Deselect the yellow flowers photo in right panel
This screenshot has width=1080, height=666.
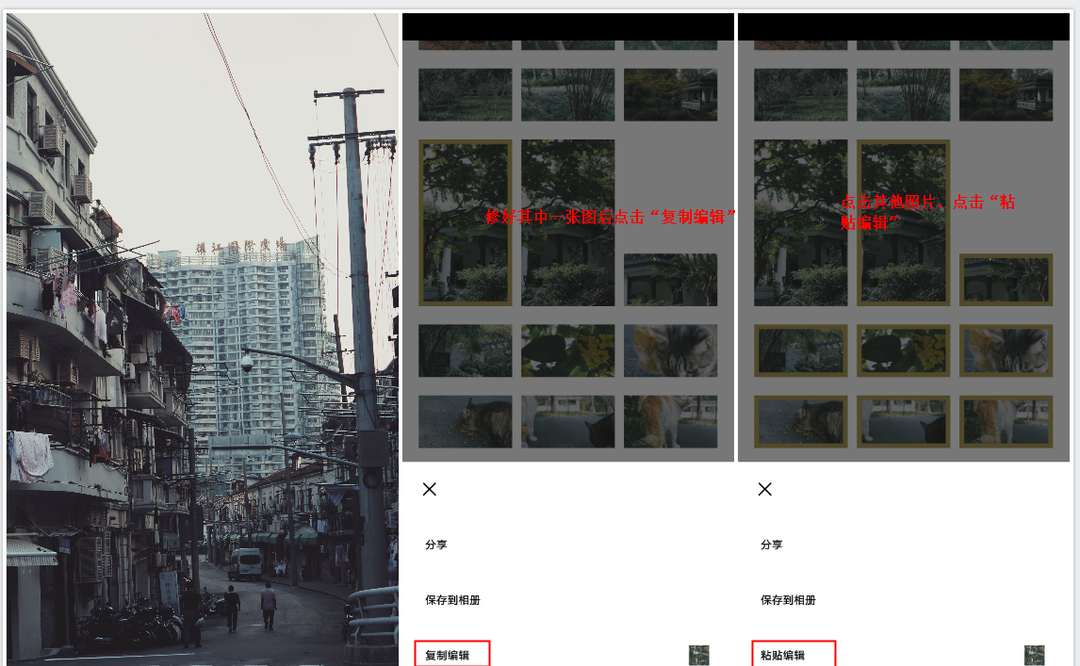tap(903, 350)
